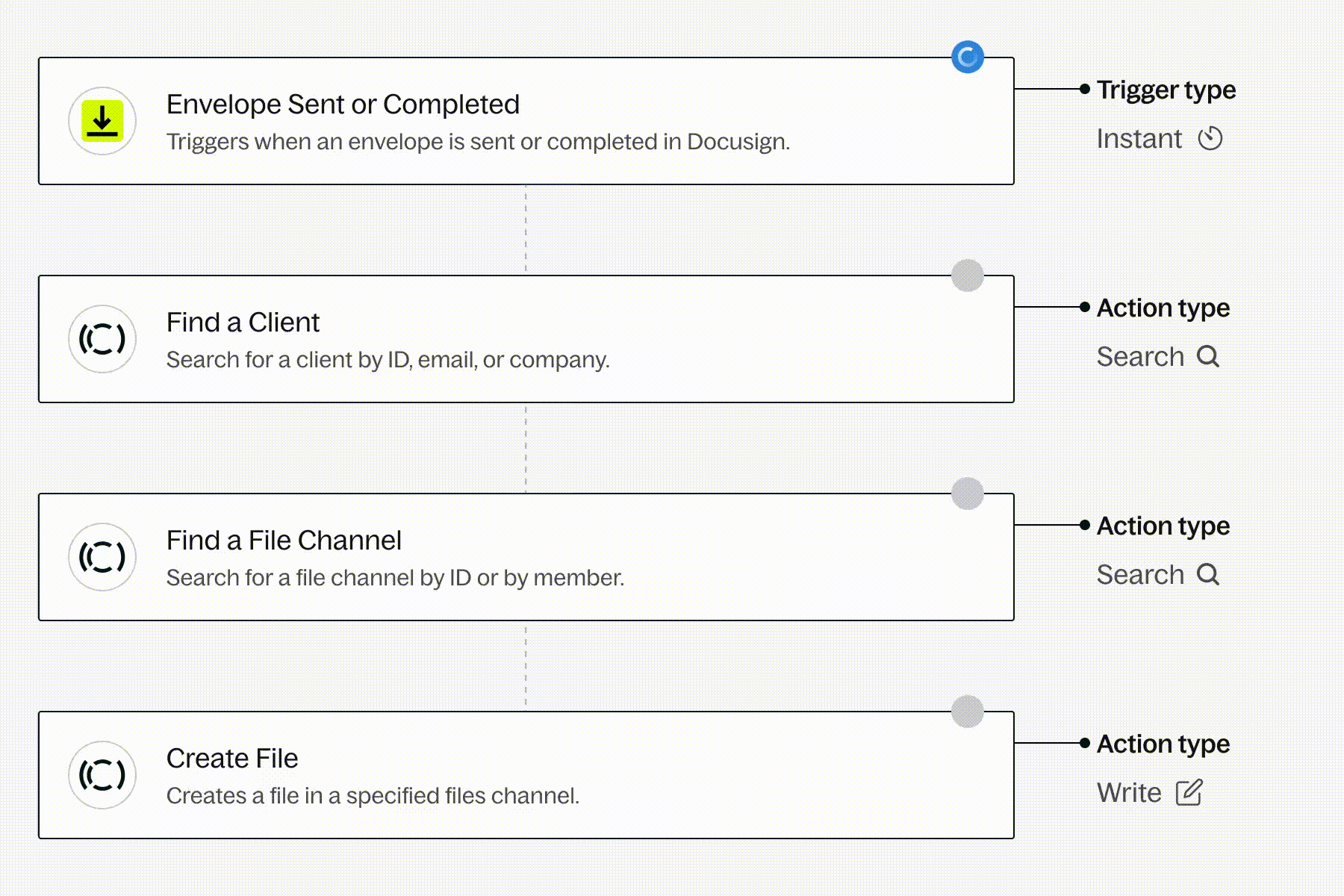
Task: Toggle the status dot on Find a File Channel
Action: 968,494
